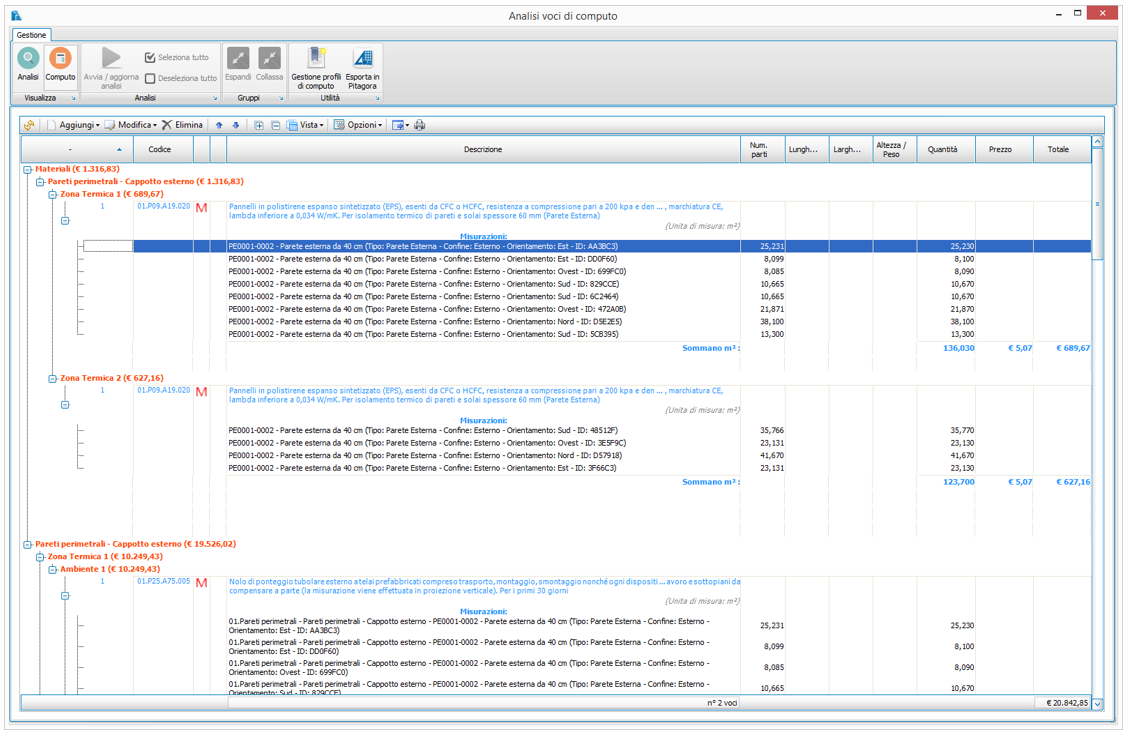Image resolution: width=1127 pixels, height=732 pixels.
Task: Switch to the Computo view
Action: click(x=60, y=59)
